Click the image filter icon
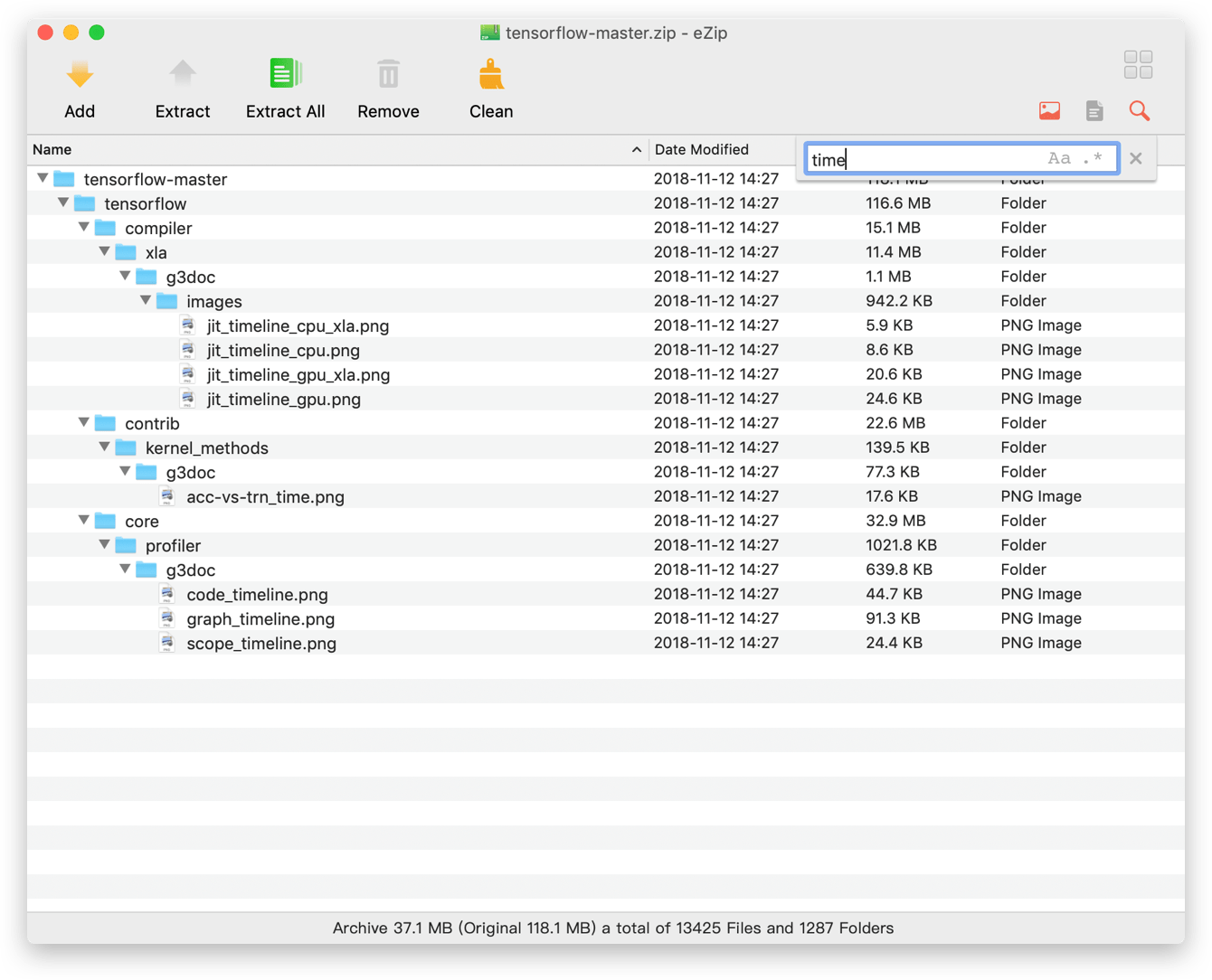Viewport: 1212px width, 980px height. tap(1049, 111)
